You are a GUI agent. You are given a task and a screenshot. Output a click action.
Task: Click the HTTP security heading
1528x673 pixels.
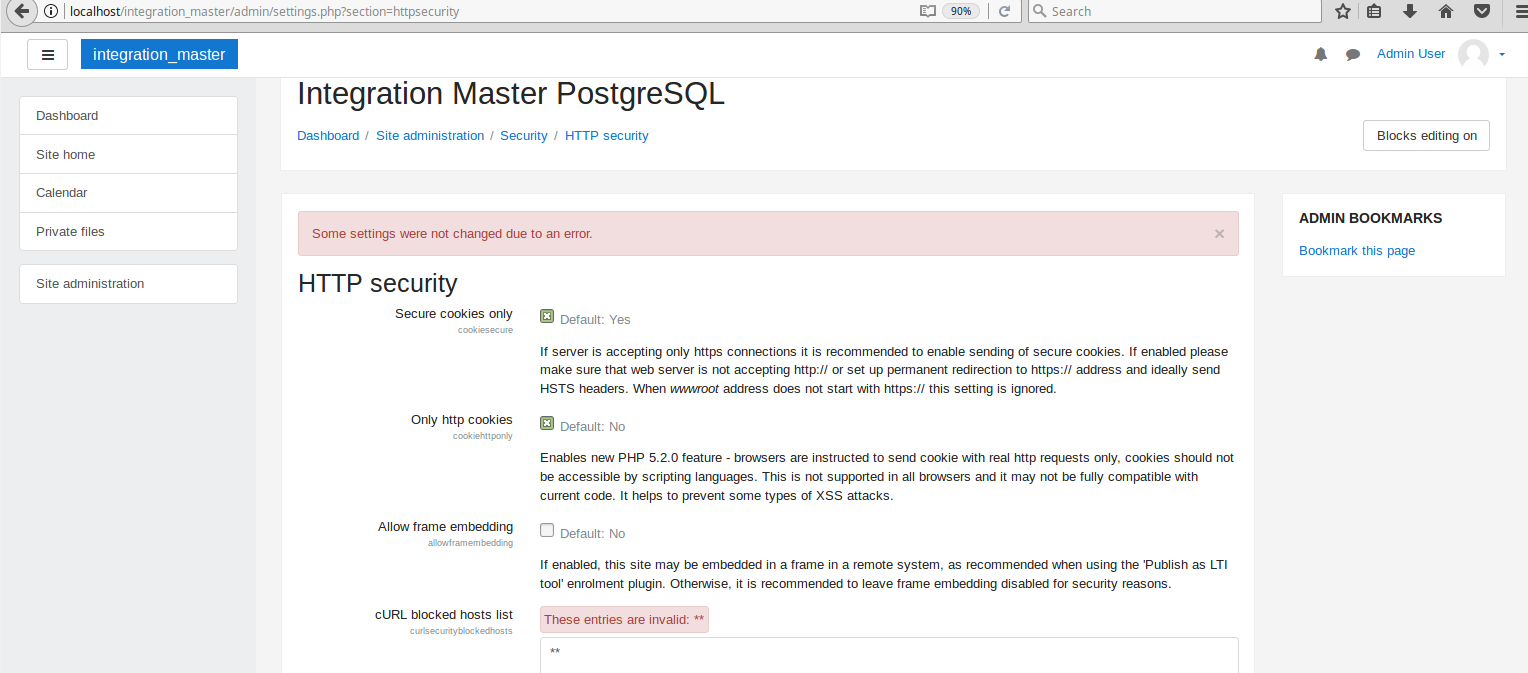click(378, 284)
